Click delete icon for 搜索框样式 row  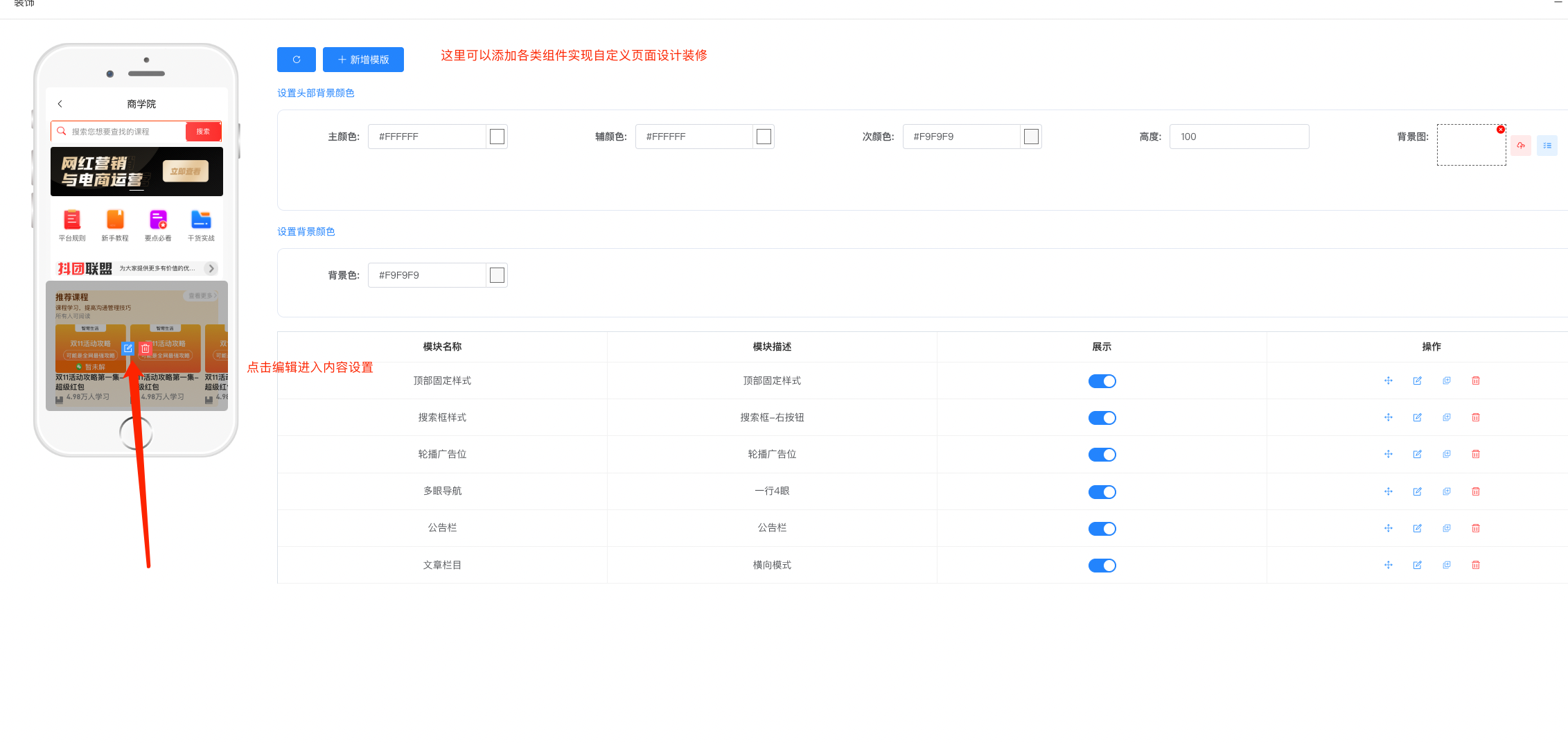pos(1476,417)
